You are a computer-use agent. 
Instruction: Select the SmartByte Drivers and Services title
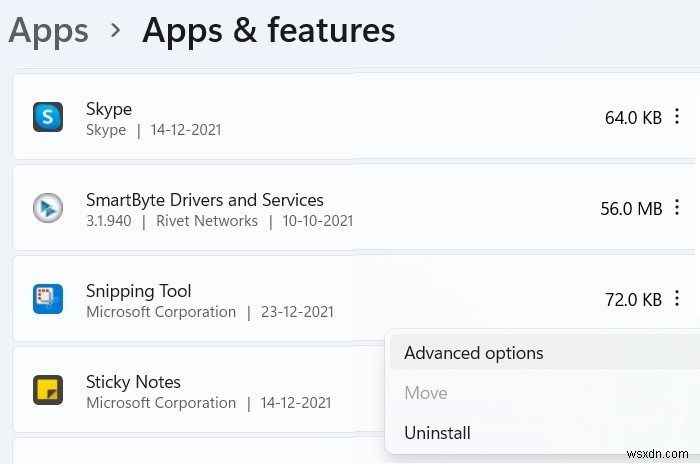click(x=205, y=200)
